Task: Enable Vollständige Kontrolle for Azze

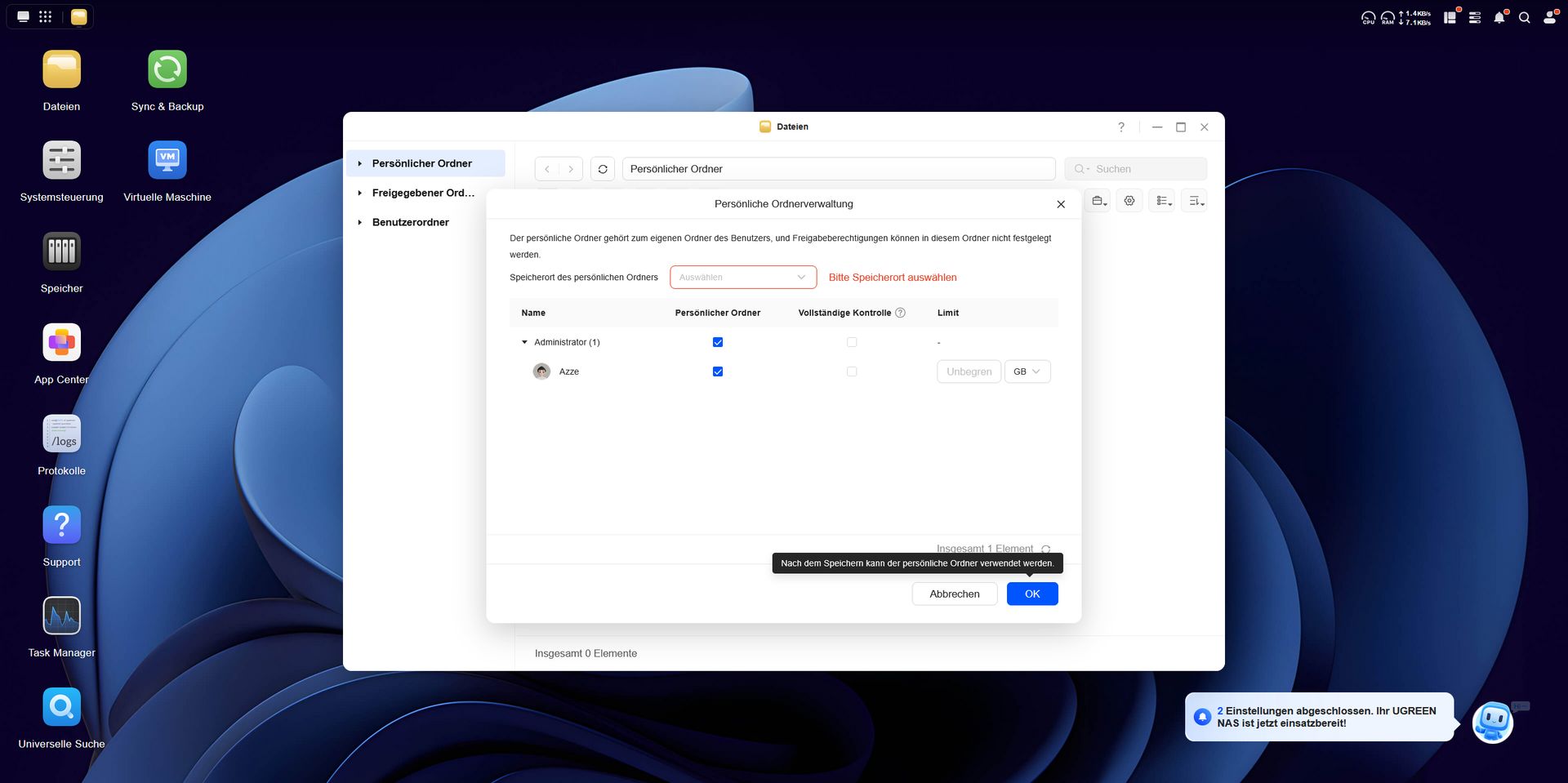Action: pos(852,371)
